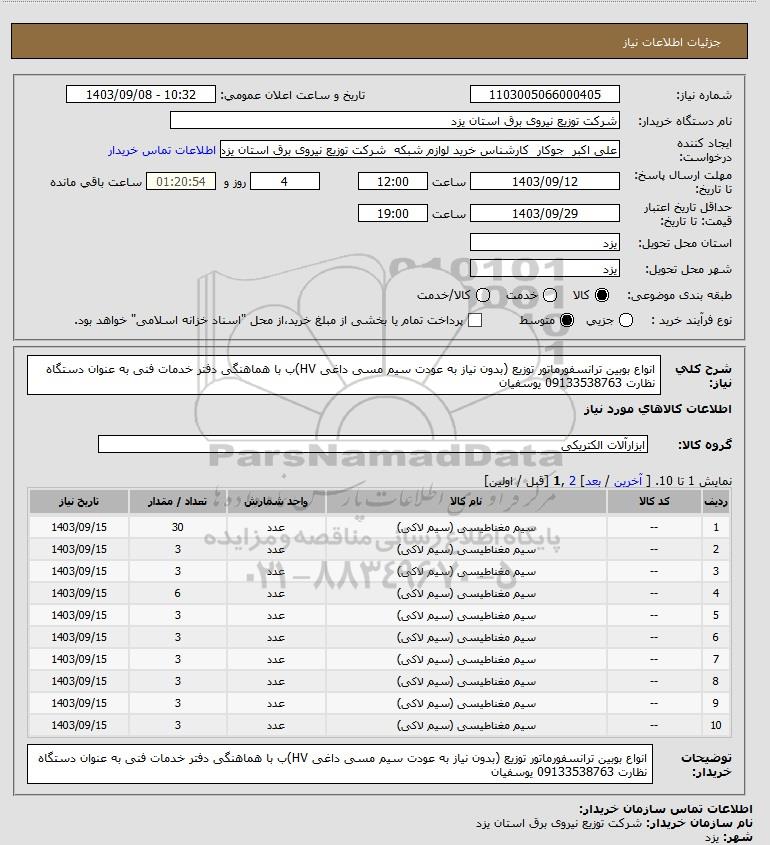Click quantity 30 in row 1
Screen dimensions: 770x845
(x=178, y=528)
